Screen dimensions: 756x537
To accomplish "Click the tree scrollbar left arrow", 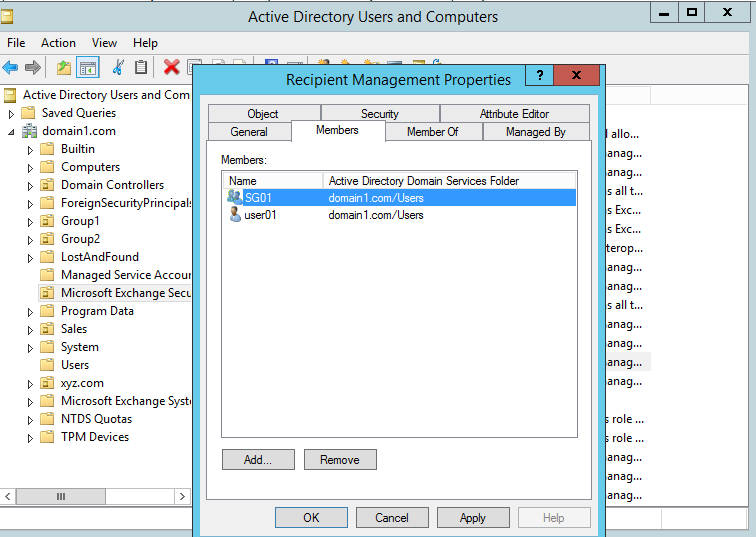I will [8, 496].
